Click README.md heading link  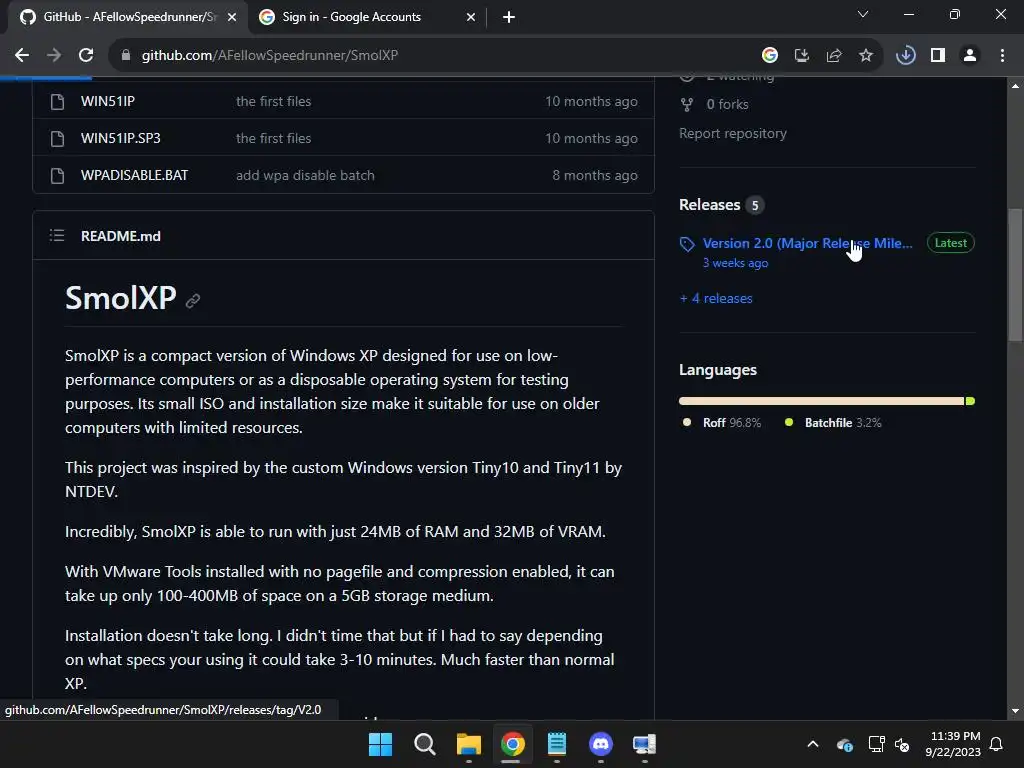point(121,236)
